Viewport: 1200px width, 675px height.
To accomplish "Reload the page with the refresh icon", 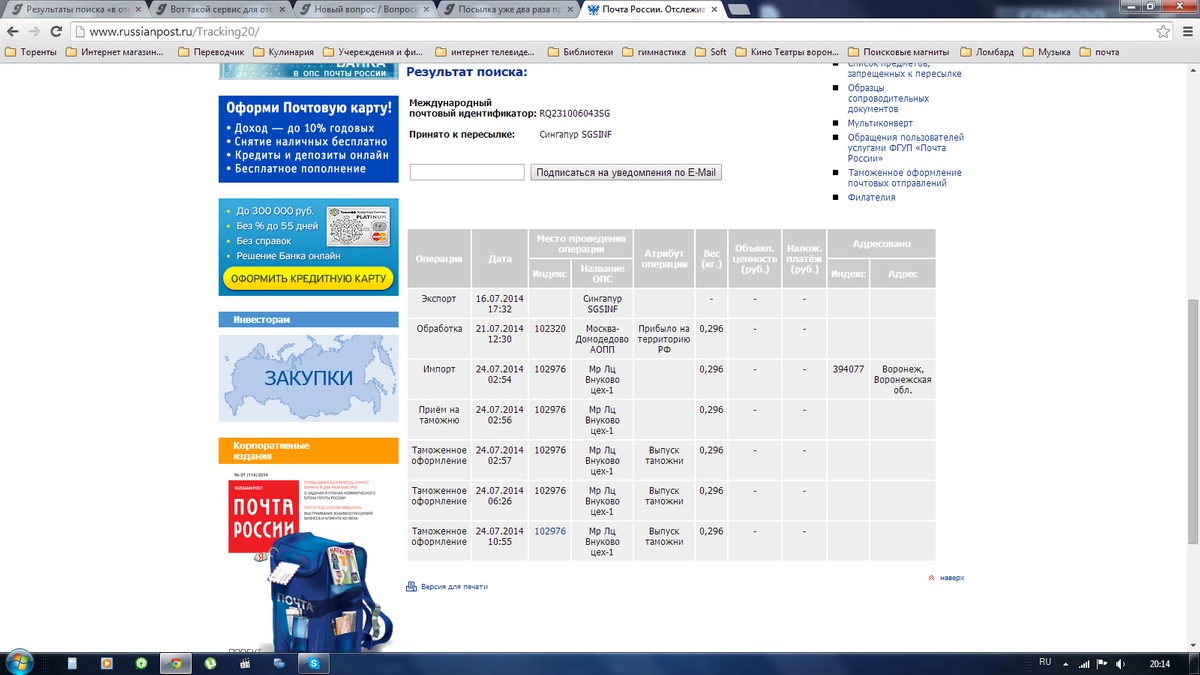I will [x=55, y=31].
